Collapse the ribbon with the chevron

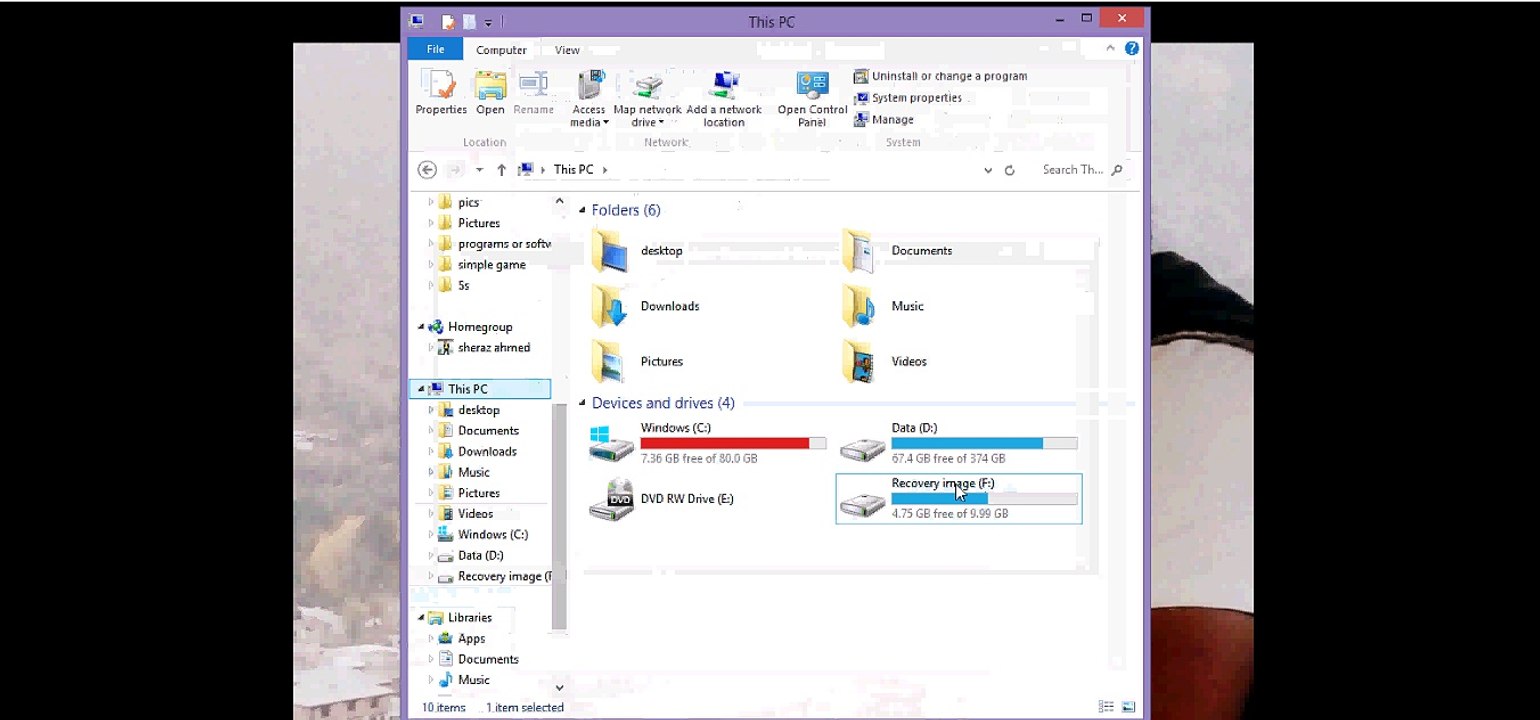pyautogui.click(x=1112, y=49)
